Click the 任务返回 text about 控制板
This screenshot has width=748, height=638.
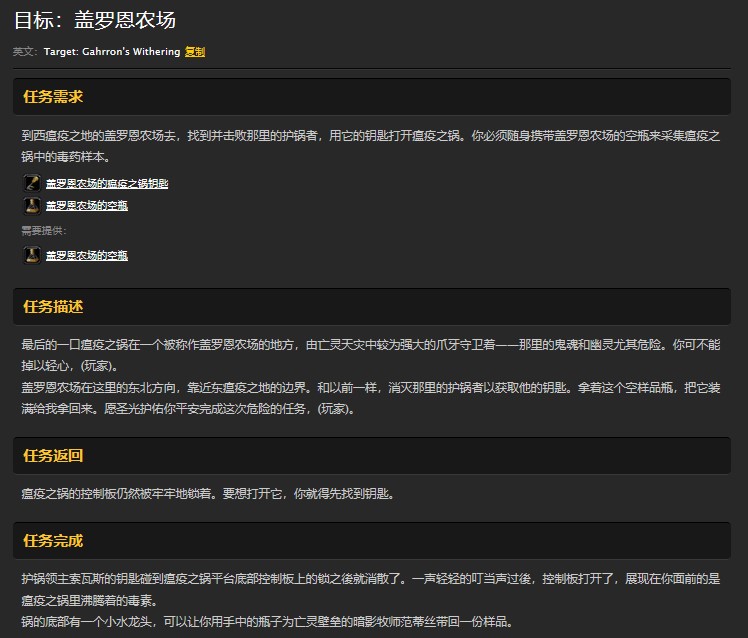(x=207, y=494)
